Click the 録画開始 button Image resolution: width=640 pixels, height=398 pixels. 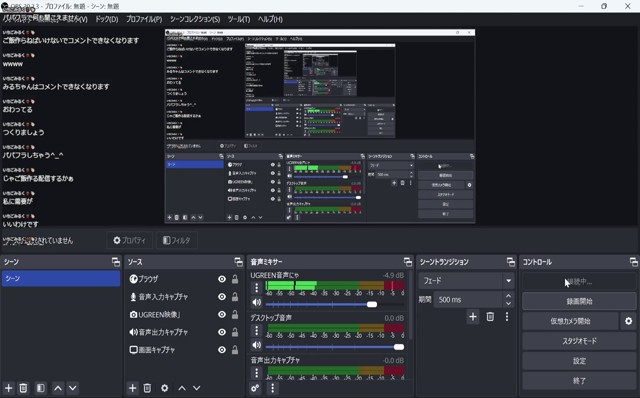coord(579,301)
